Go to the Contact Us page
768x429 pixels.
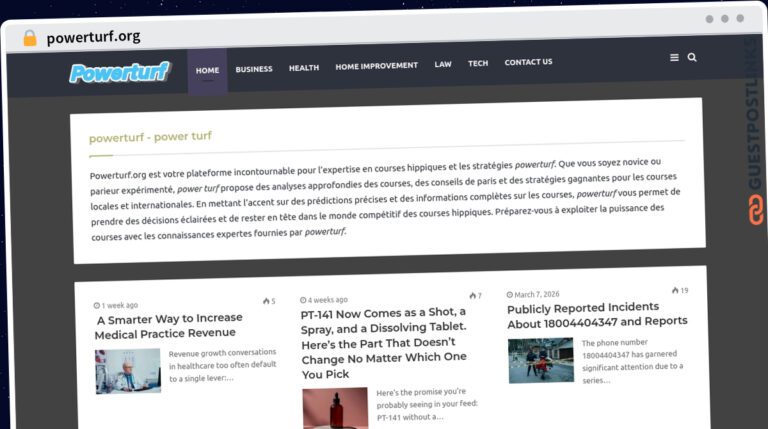click(528, 62)
